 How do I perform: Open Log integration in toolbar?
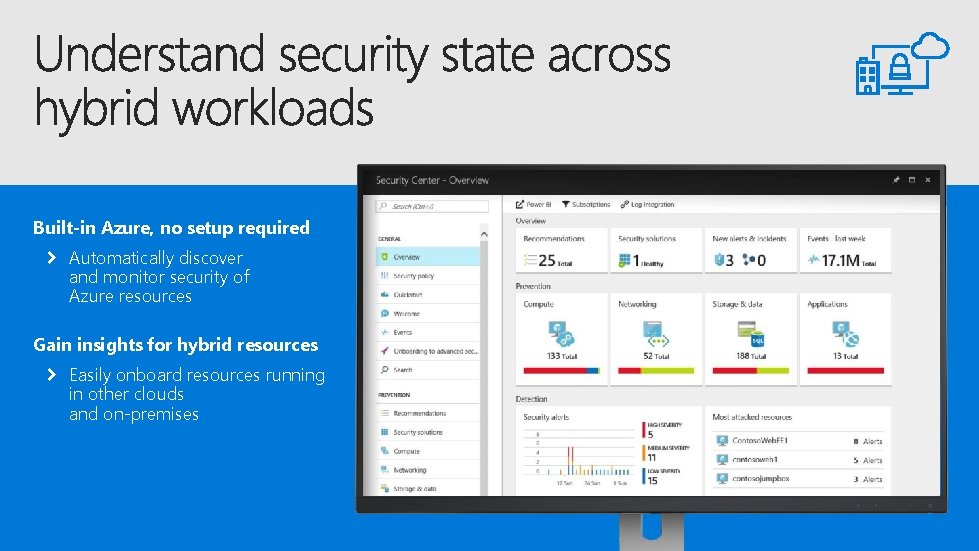click(647, 204)
